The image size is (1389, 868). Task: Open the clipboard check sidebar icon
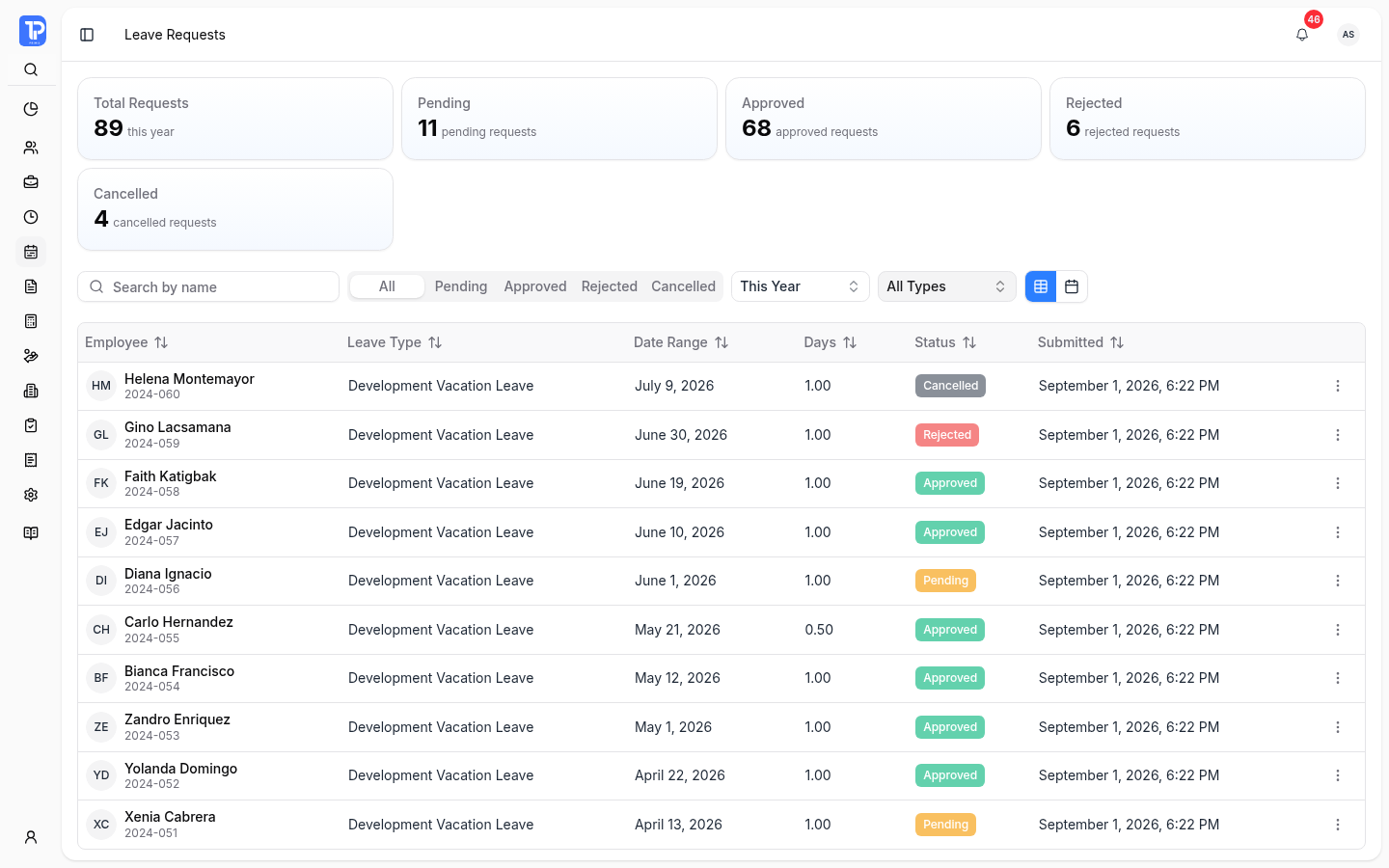click(31, 425)
